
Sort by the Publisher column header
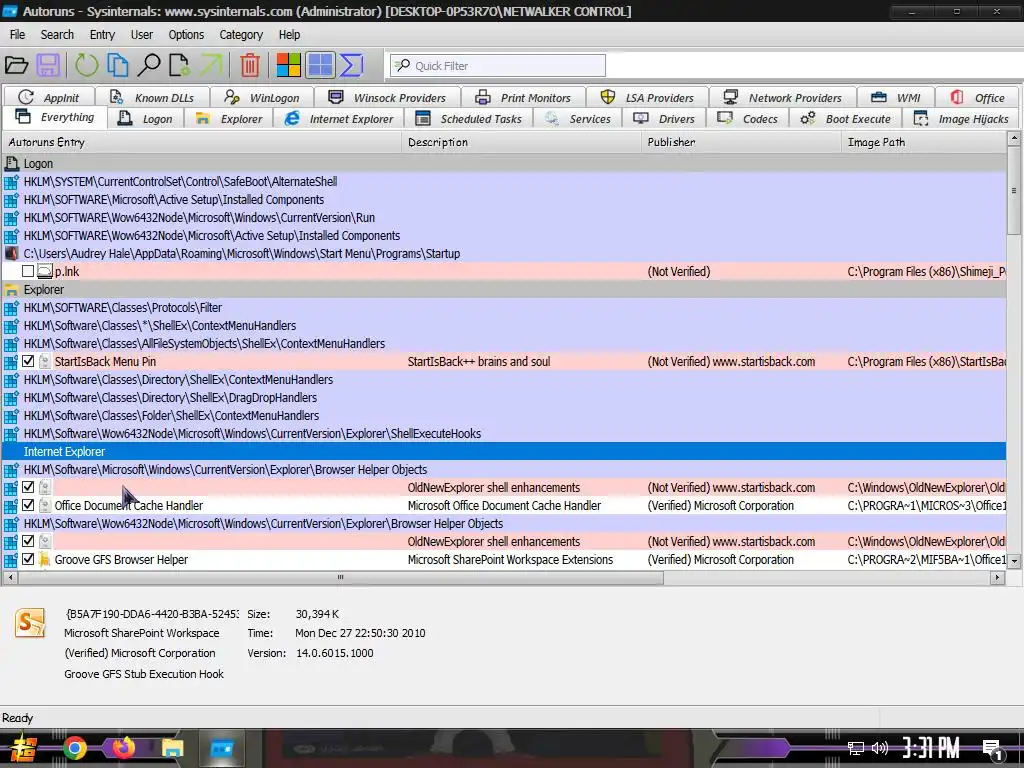[741, 142]
